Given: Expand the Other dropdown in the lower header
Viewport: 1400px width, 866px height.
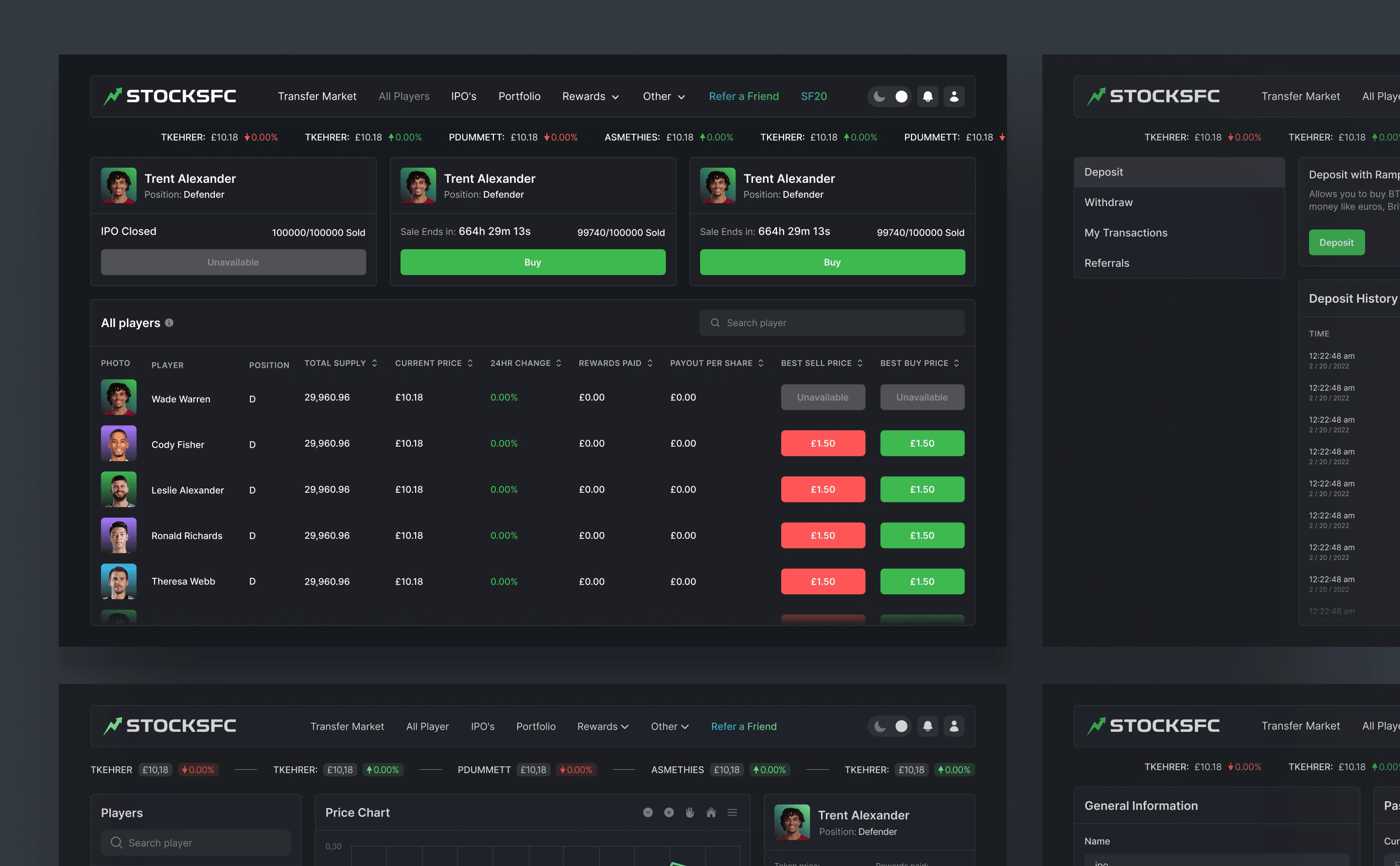Looking at the screenshot, I should pyautogui.click(x=670, y=726).
